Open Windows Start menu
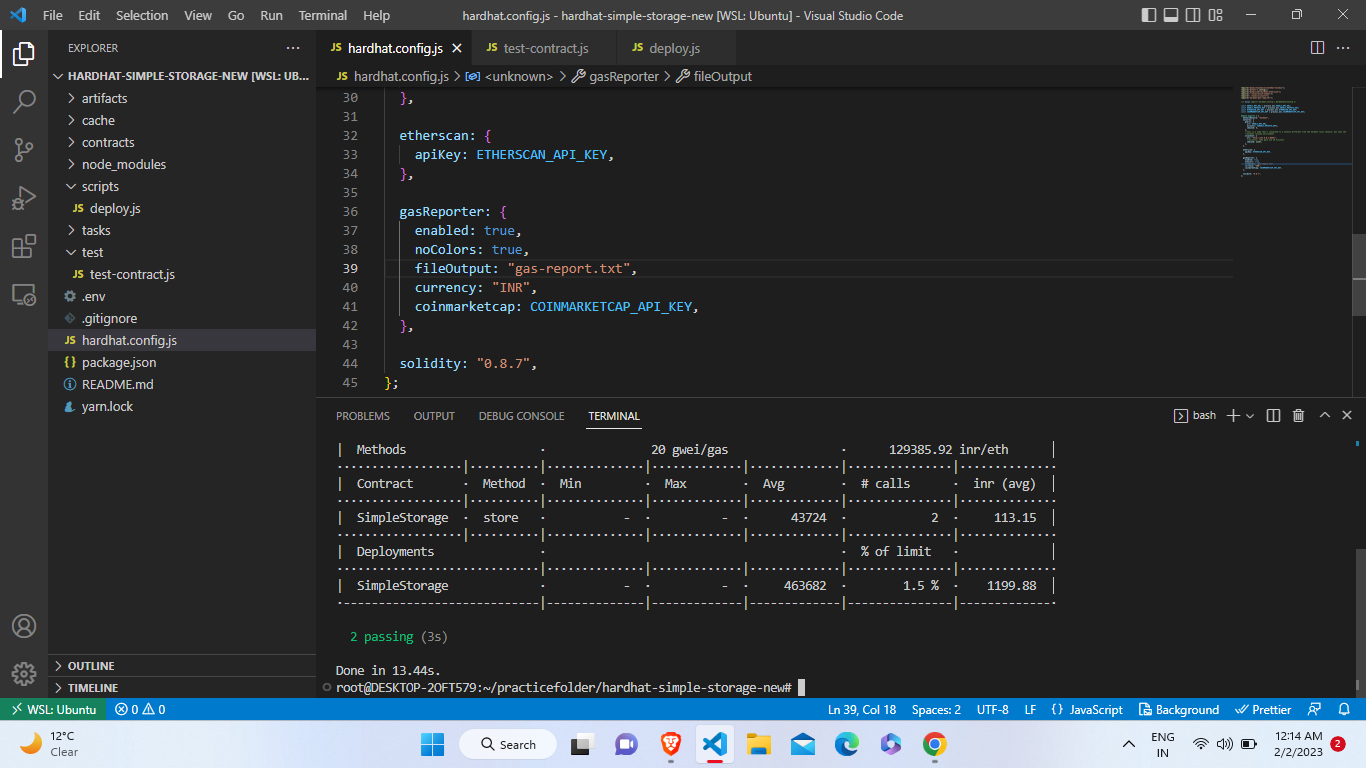 [432, 744]
